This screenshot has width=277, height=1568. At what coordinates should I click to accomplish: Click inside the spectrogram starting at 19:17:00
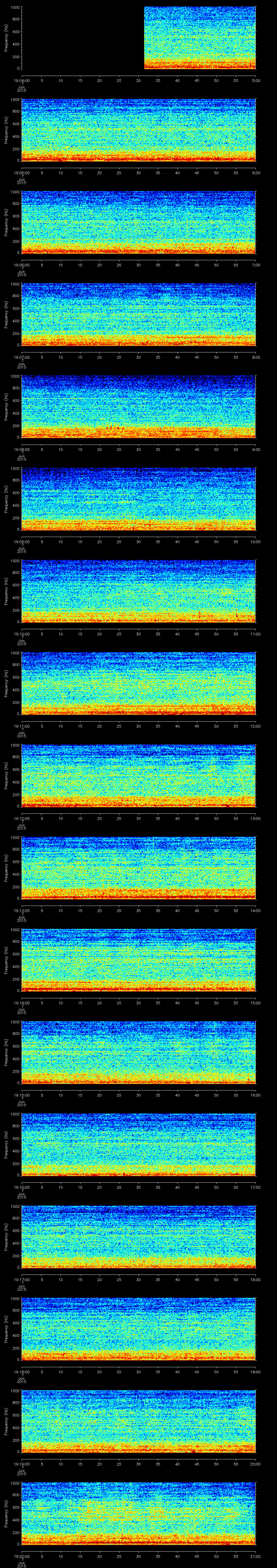[139, 1237]
